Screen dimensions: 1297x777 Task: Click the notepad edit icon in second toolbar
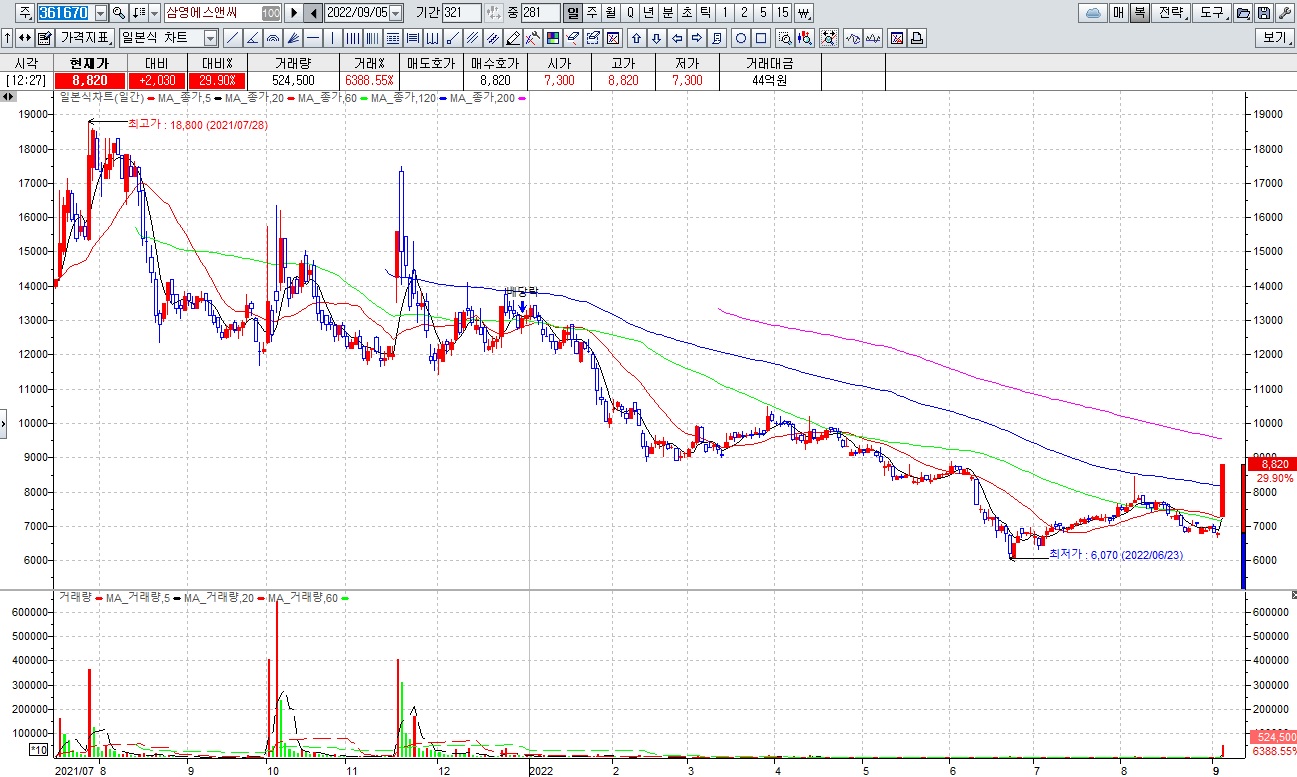pyautogui.click(x=44, y=38)
